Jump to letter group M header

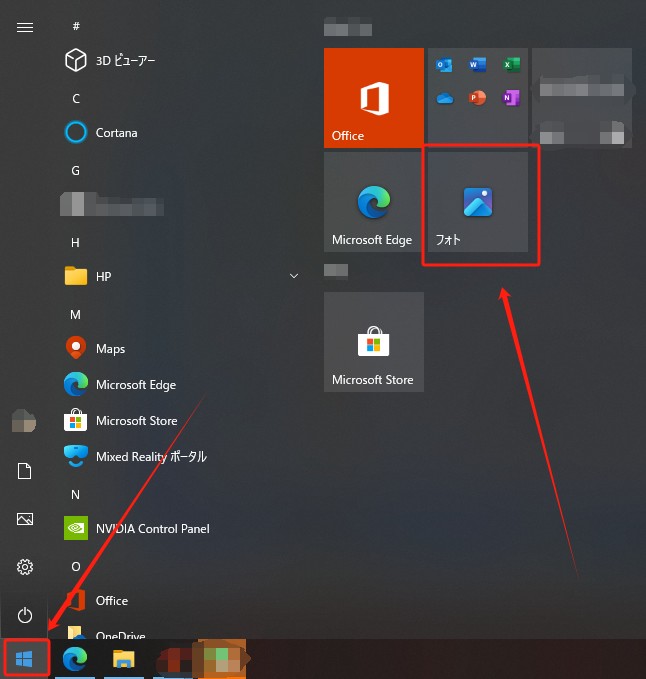[75, 314]
